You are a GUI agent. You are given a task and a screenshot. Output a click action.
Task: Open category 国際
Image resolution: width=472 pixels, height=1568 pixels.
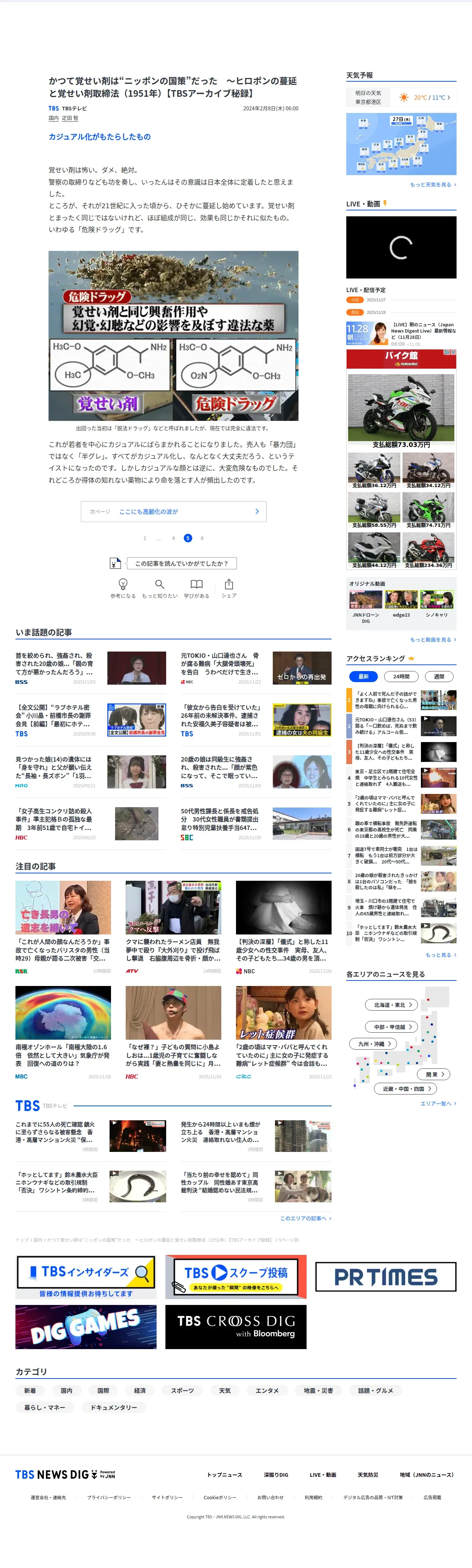click(x=103, y=1390)
